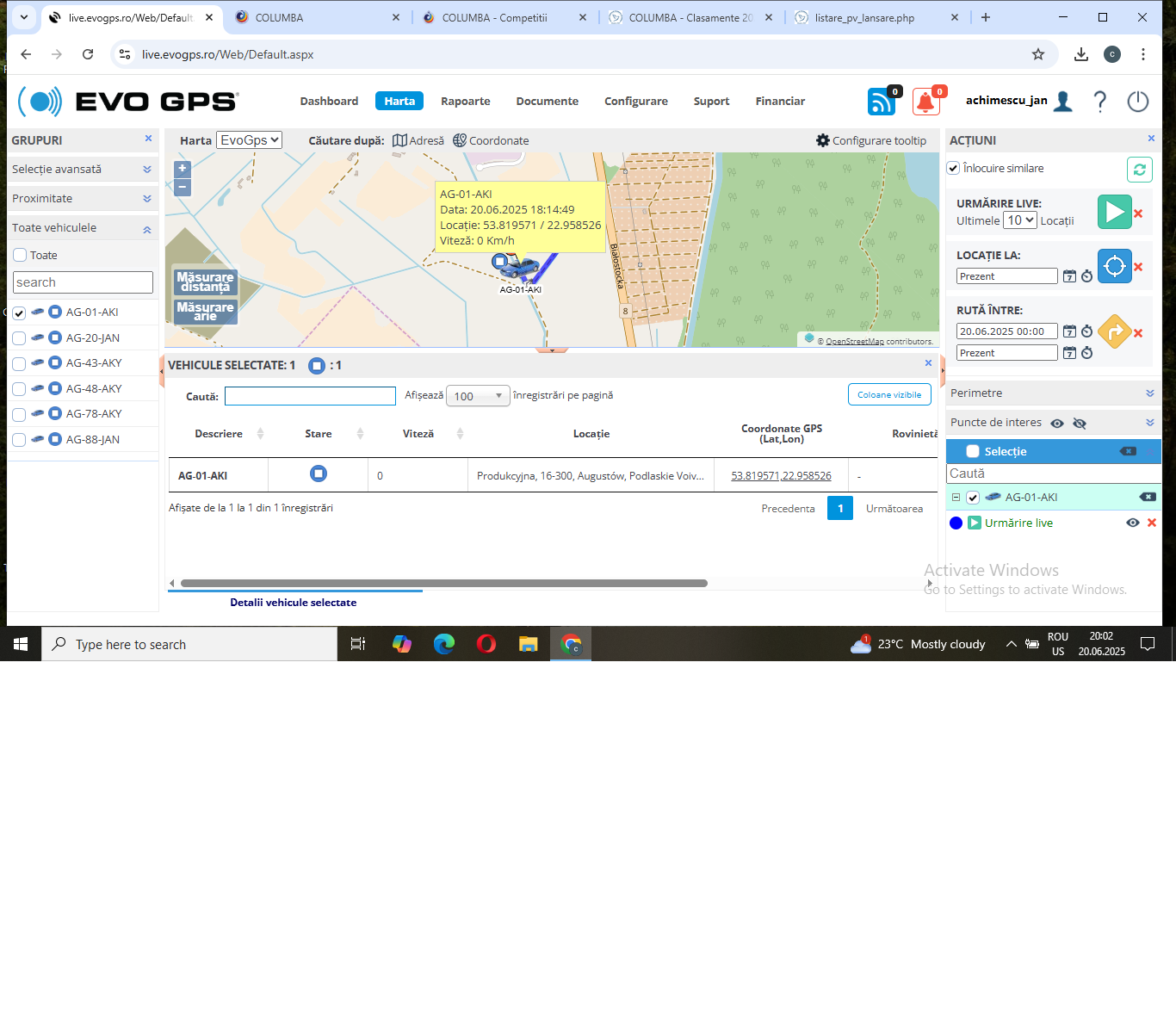This screenshot has width=1176, height=1009.
Task: Open the help question mark icon
Action: coord(1100,102)
